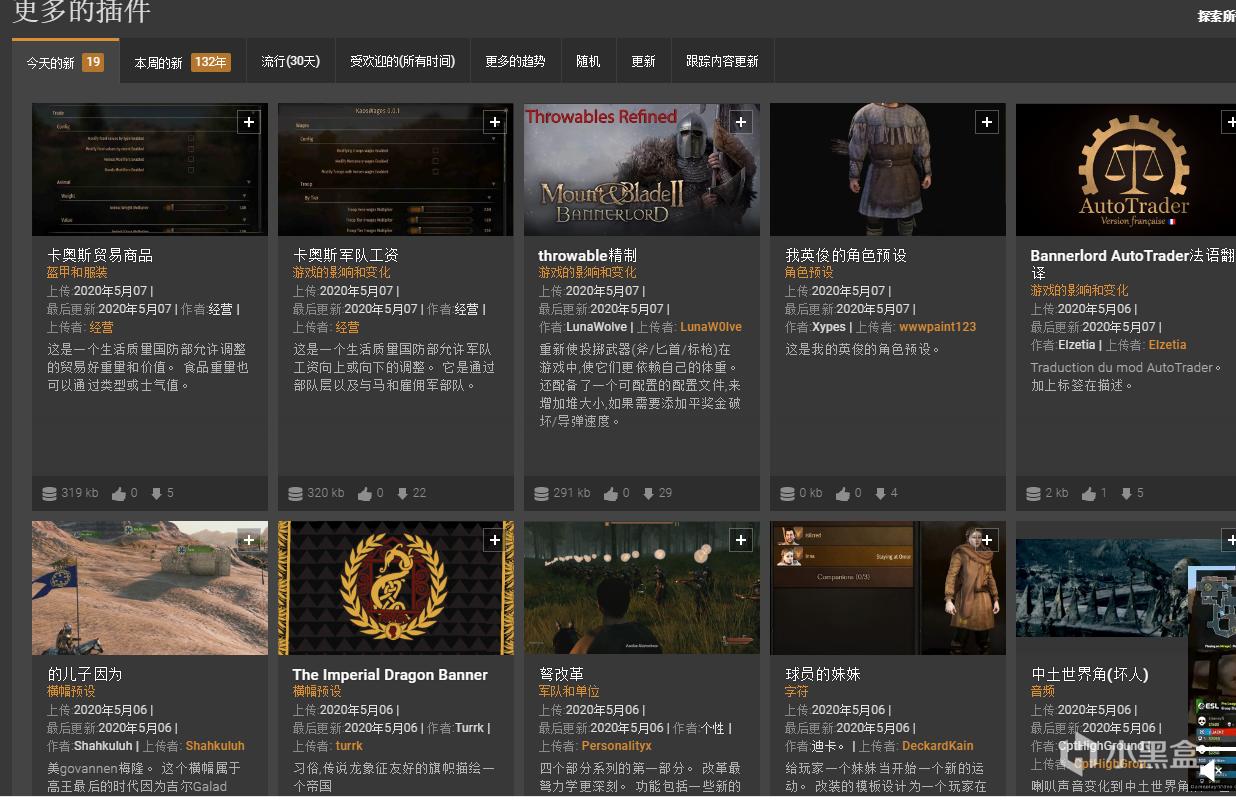Switch to the 本周的新 tab
1236x805 pixels.
(182, 61)
